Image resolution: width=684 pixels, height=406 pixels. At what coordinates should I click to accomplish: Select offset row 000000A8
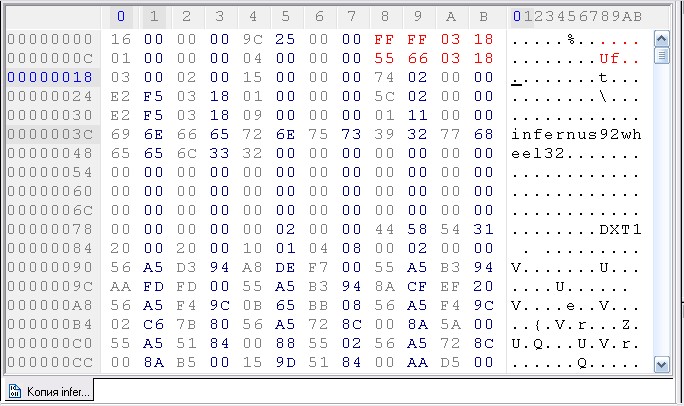coord(50,305)
